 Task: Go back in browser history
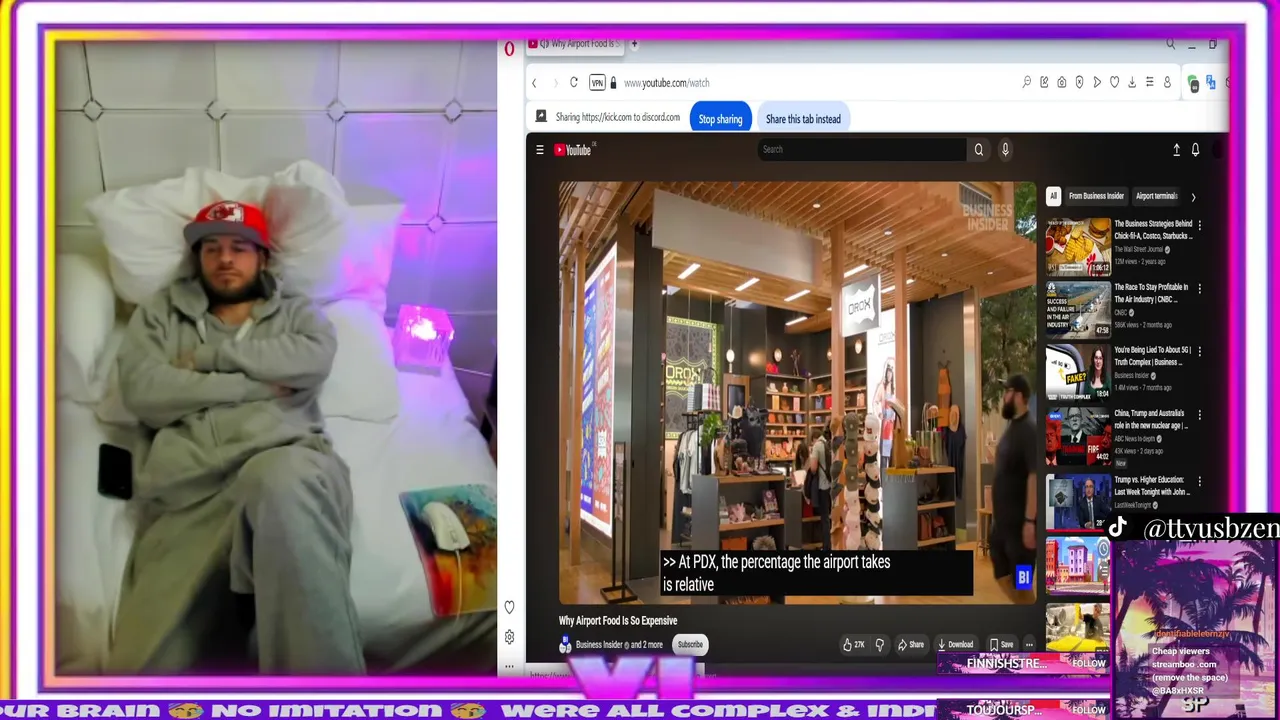(x=534, y=83)
